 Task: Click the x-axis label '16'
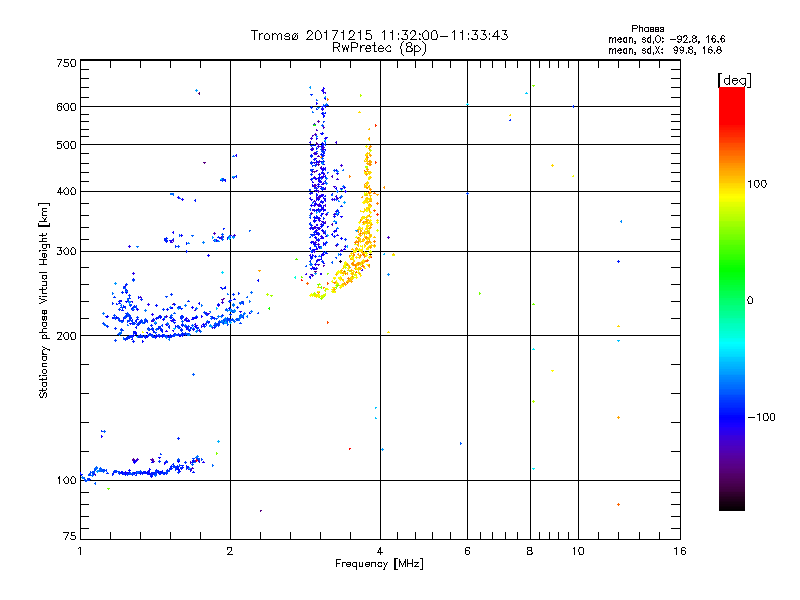(x=680, y=551)
